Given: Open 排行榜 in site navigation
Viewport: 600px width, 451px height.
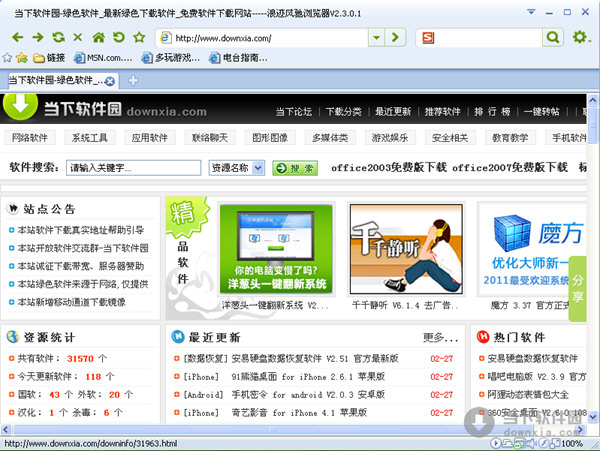Looking at the screenshot, I should 492,112.
